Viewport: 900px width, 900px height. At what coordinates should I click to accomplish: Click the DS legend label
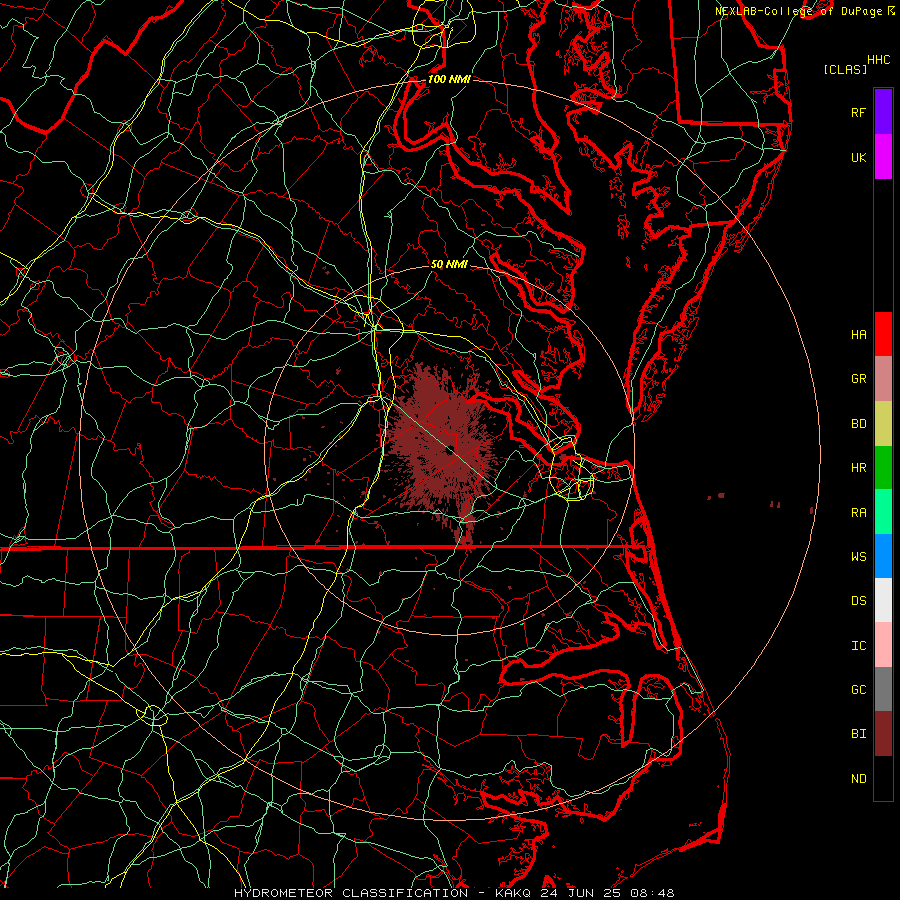coord(858,601)
